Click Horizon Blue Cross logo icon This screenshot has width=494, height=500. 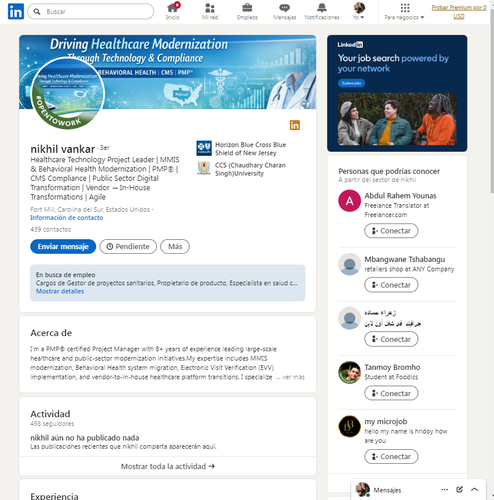(x=204, y=148)
